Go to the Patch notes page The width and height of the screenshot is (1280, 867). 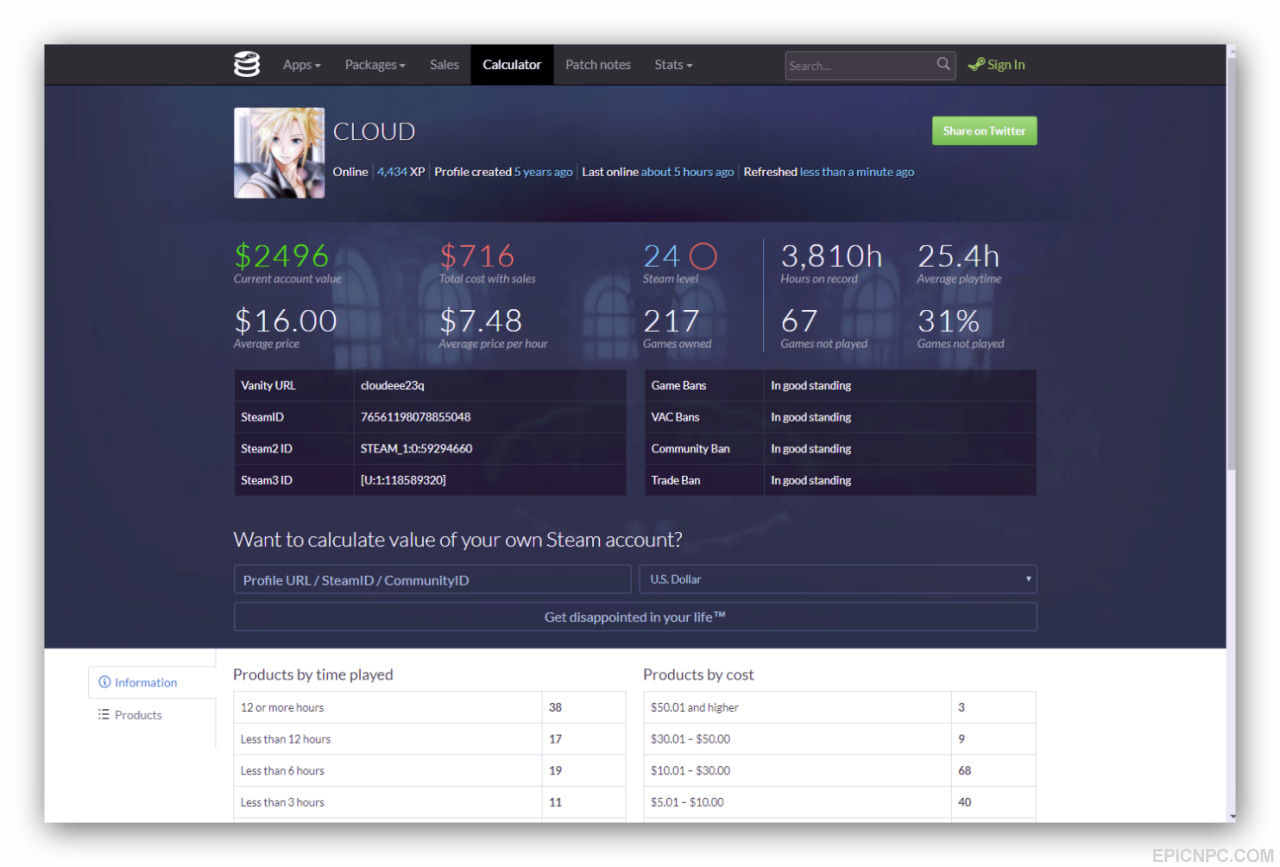598,65
